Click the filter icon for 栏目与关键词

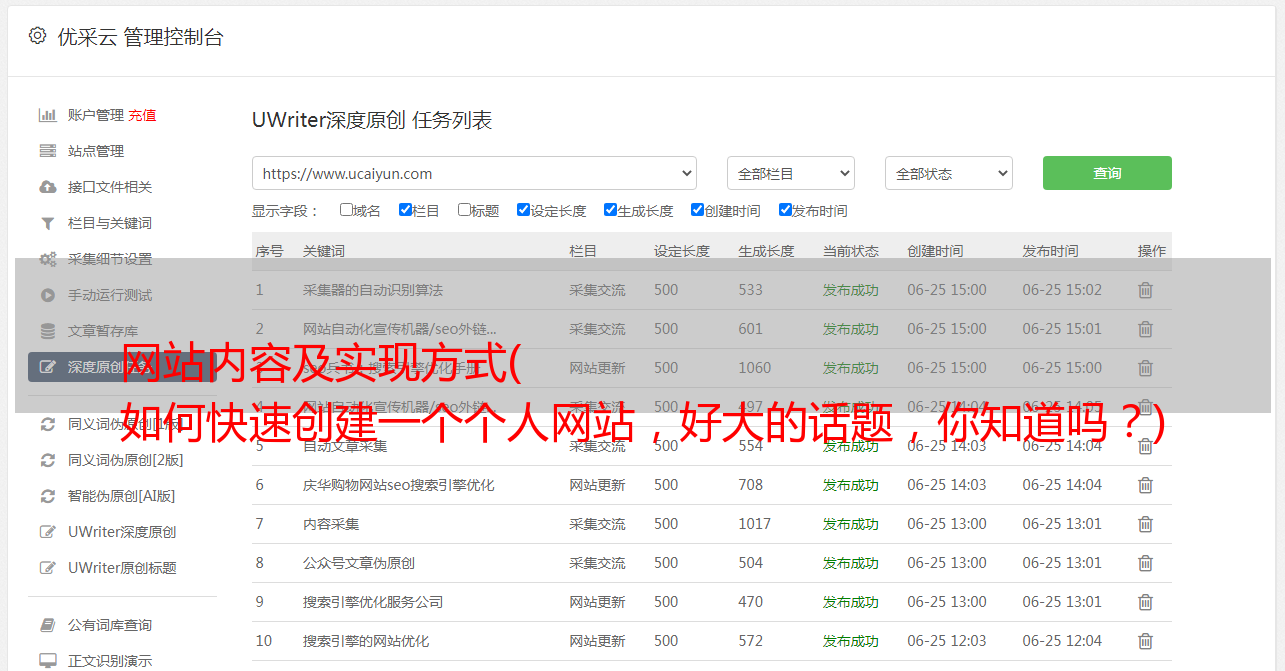click(47, 223)
